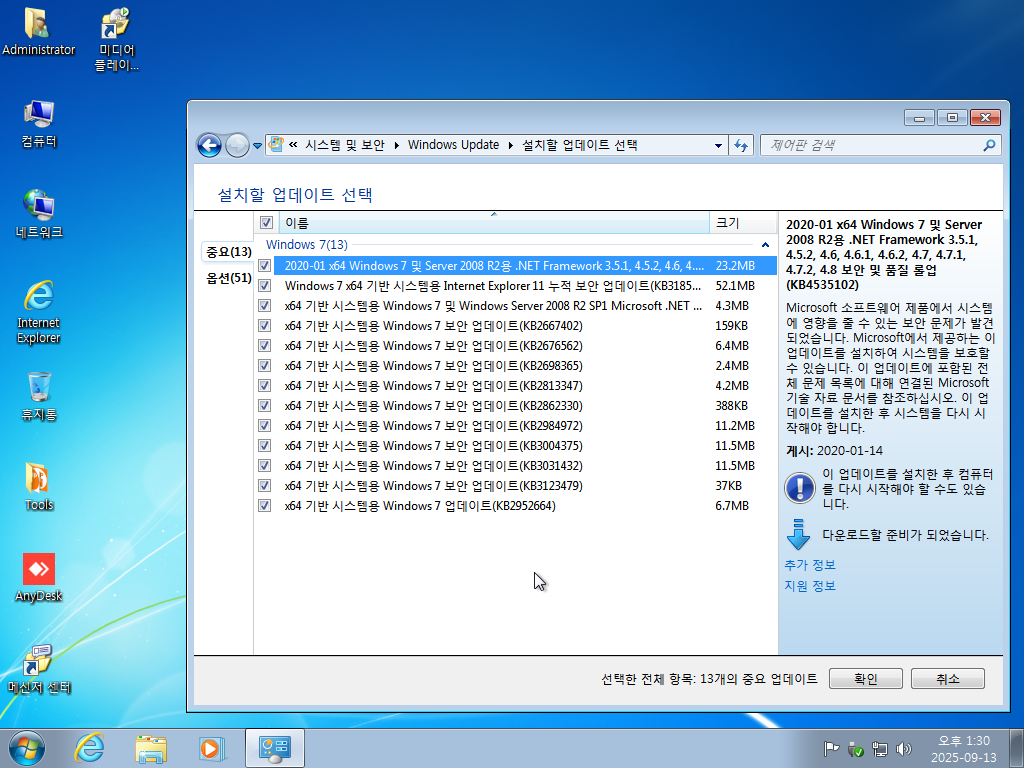Click the Forward navigation arrow
1024x768 pixels.
pyautogui.click(x=236, y=145)
